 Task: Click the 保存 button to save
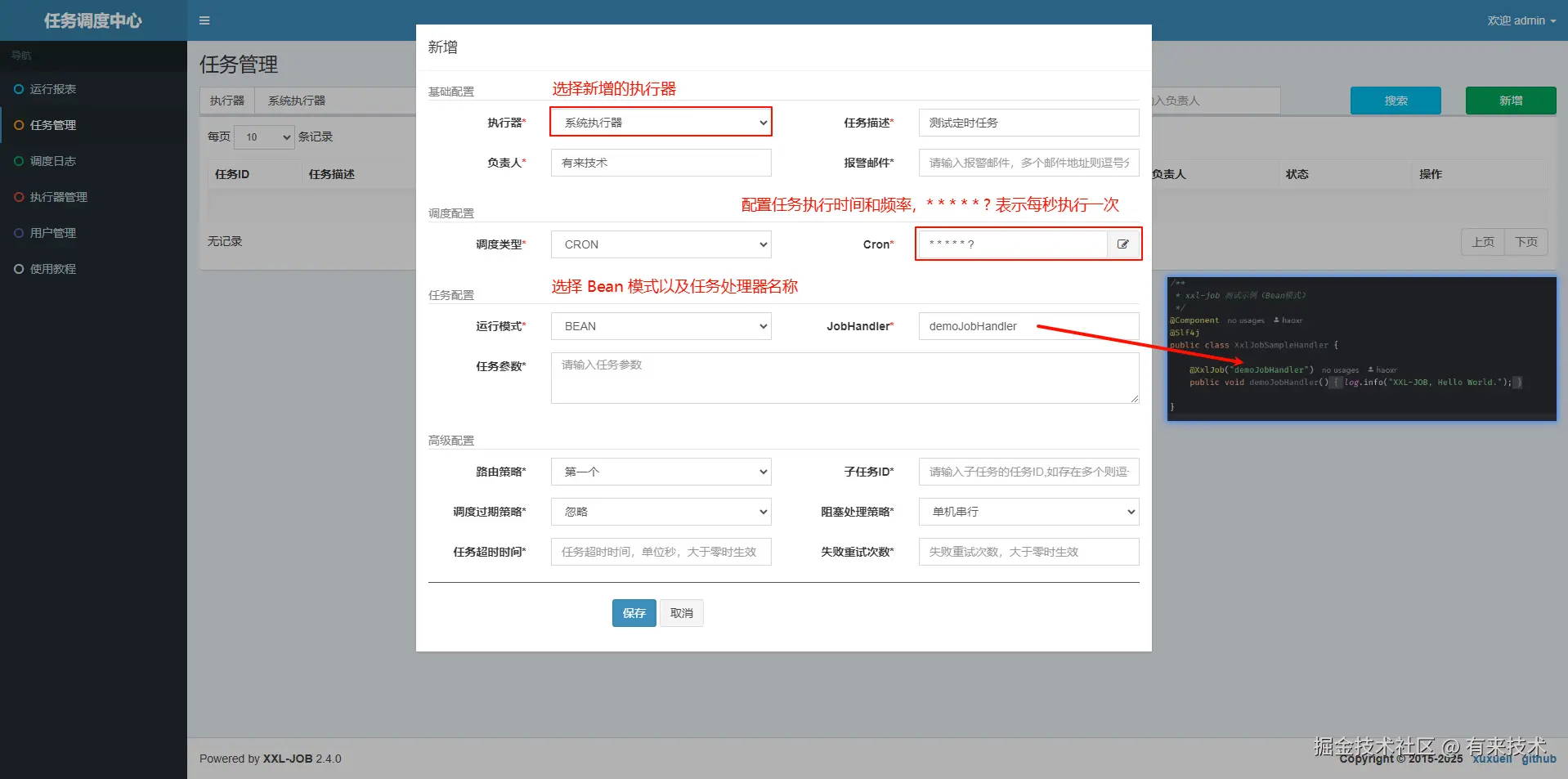[633, 612]
